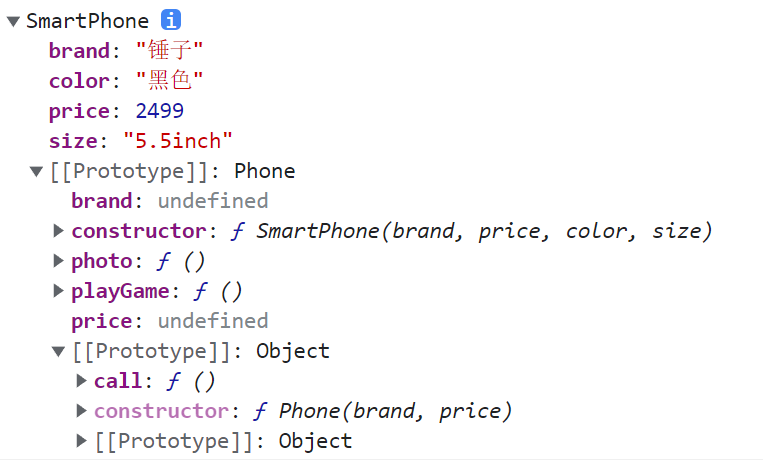Collapse the [[Prototype]]: Phone node
The height and width of the screenshot is (464, 763).
click(x=36, y=171)
